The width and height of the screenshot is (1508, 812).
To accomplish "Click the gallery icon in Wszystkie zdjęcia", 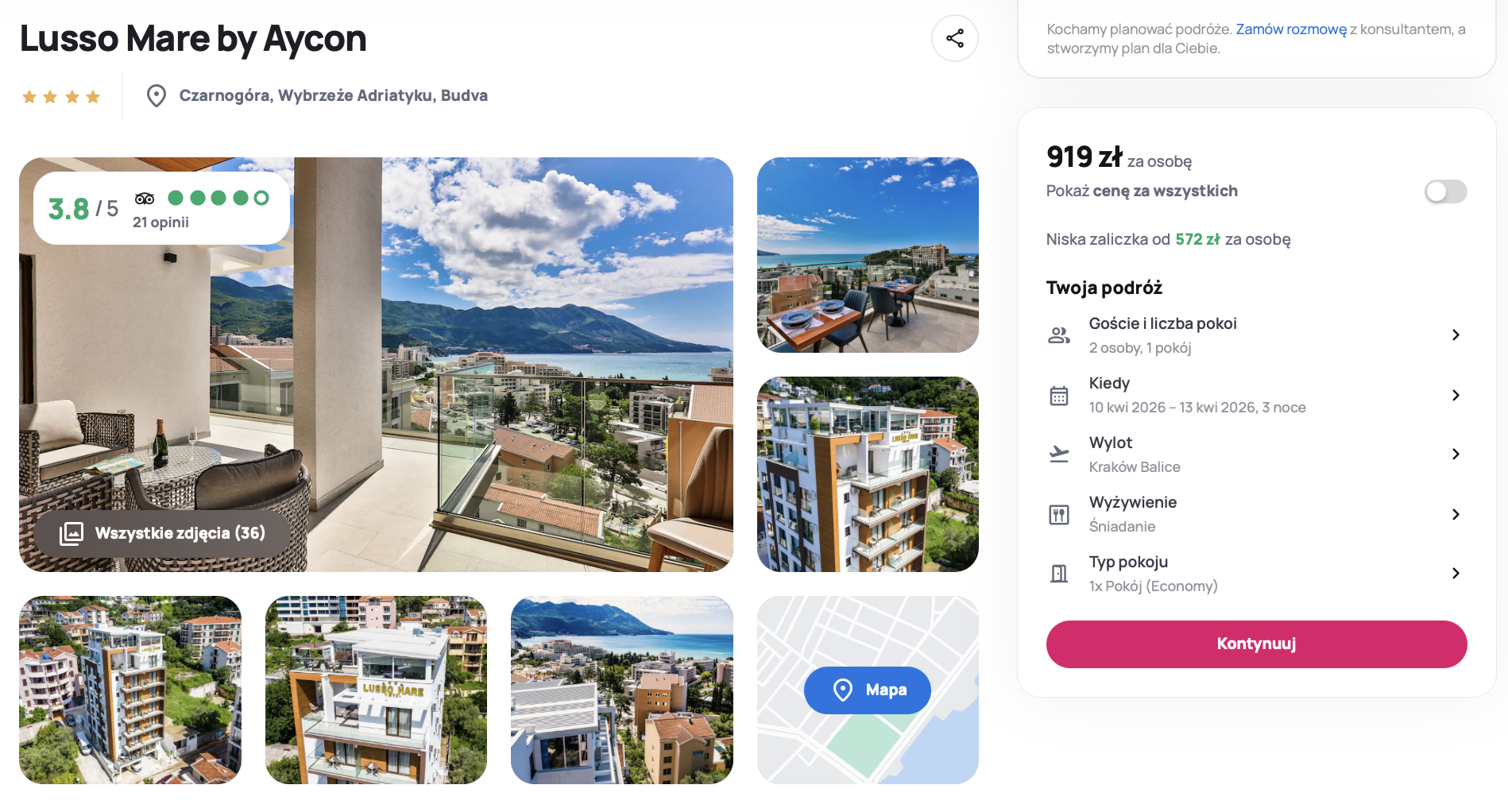I will tap(72, 533).
